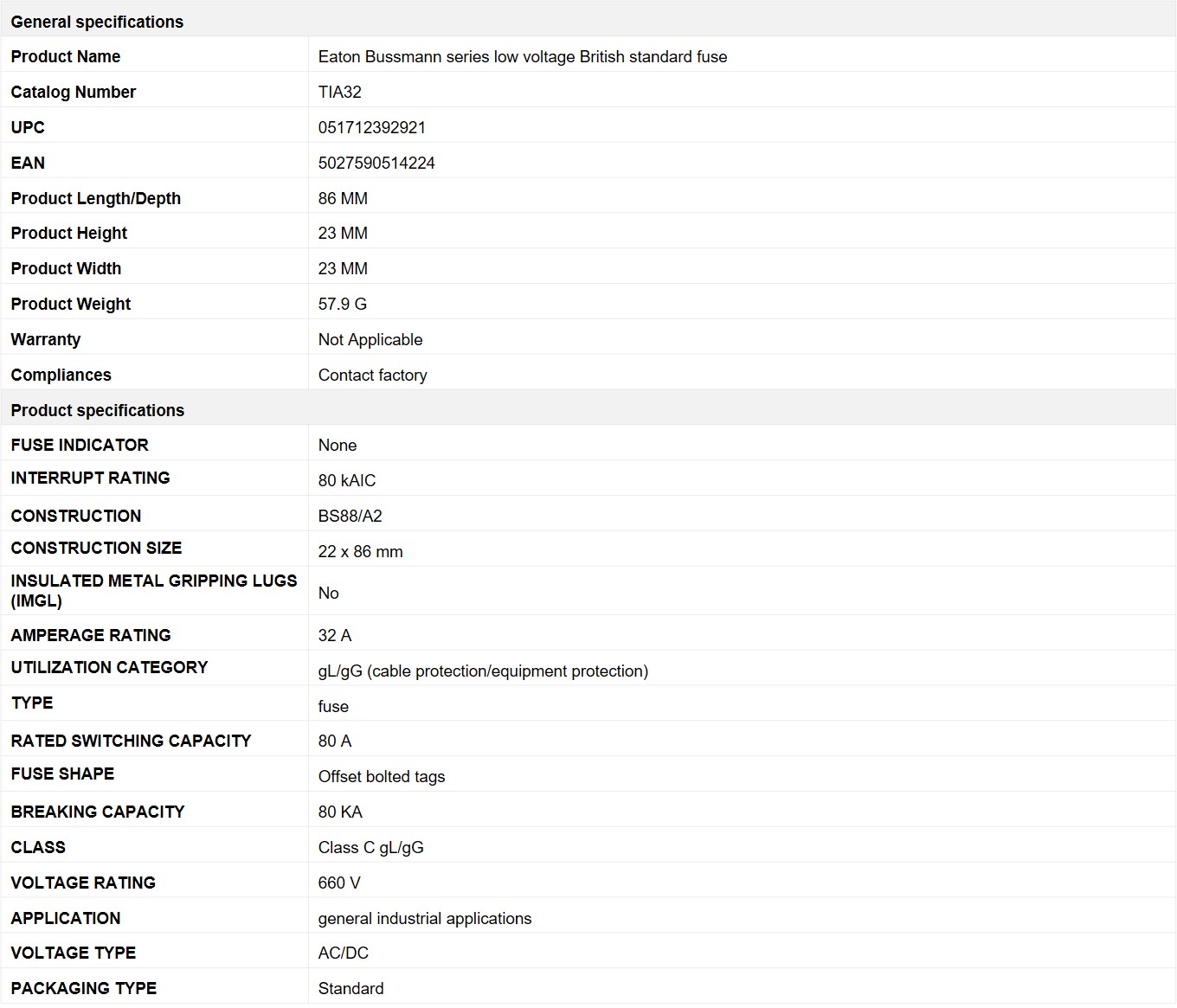The height and width of the screenshot is (1008, 1177).
Task: Select the Contact factory compliance value
Action: pyautogui.click(x=372, y=375)
